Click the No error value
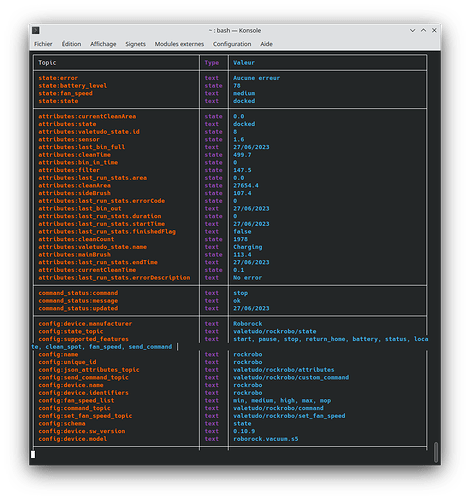The image size is (470, 500). [x=248, y=278]
